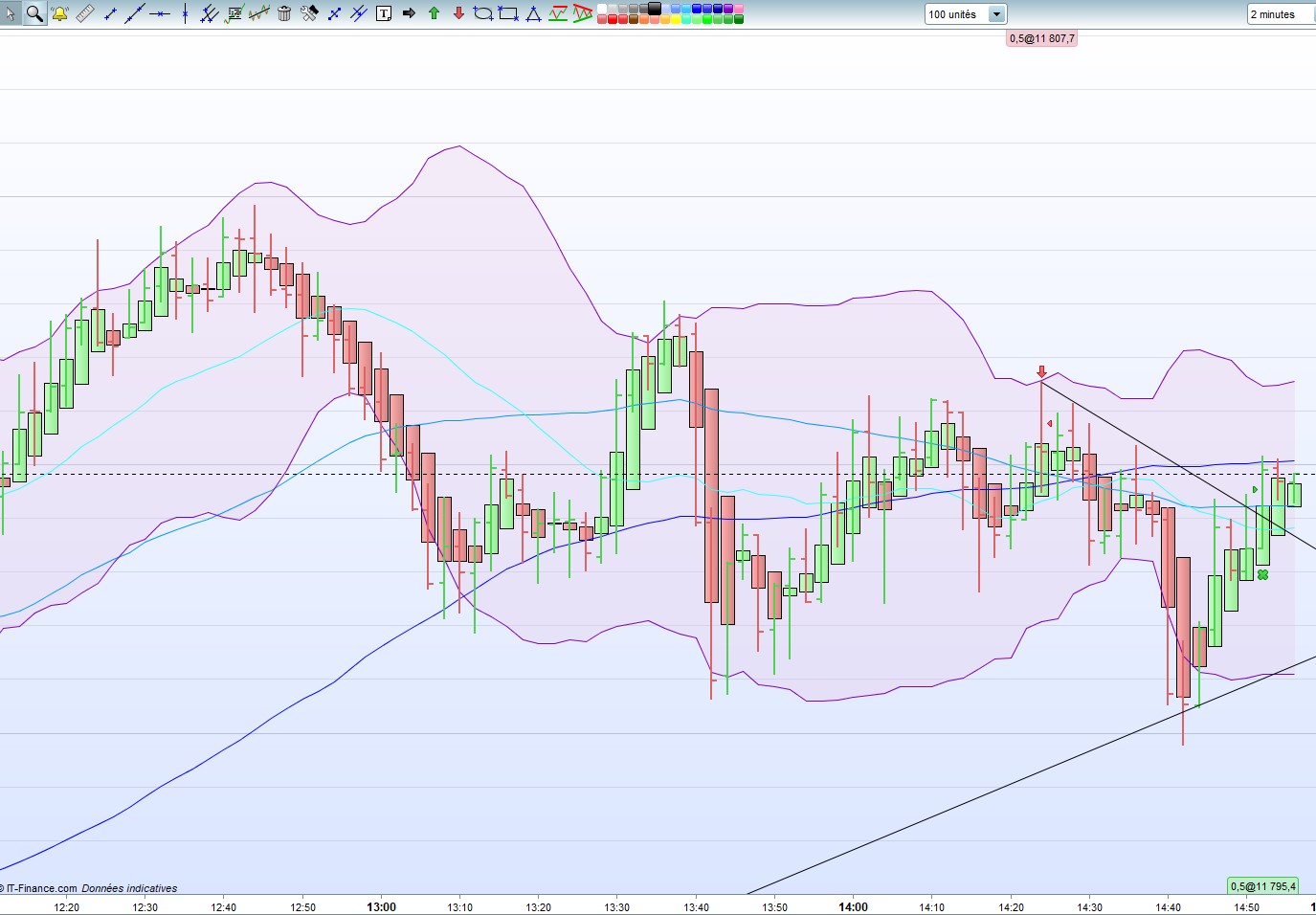Select the triangle drawing tool
Screen dimensions: 1316x915
click(533, 13)
